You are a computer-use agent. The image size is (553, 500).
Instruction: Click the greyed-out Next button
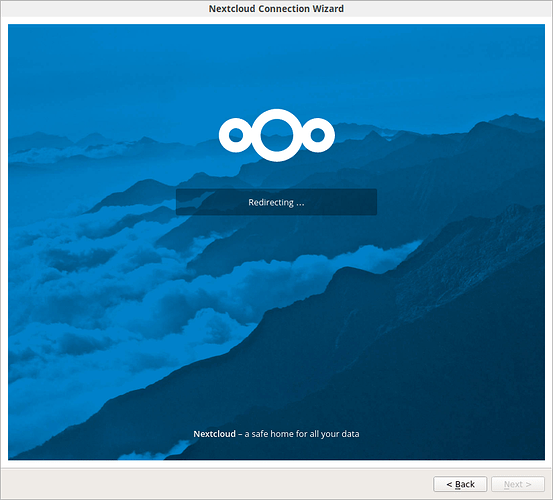[x=518, y=484]
